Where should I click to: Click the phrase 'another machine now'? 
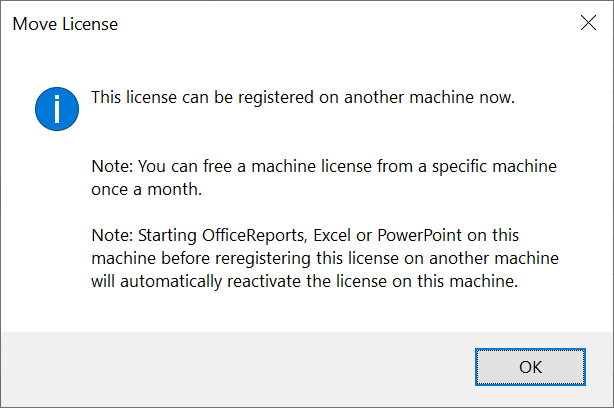point(439,97)
